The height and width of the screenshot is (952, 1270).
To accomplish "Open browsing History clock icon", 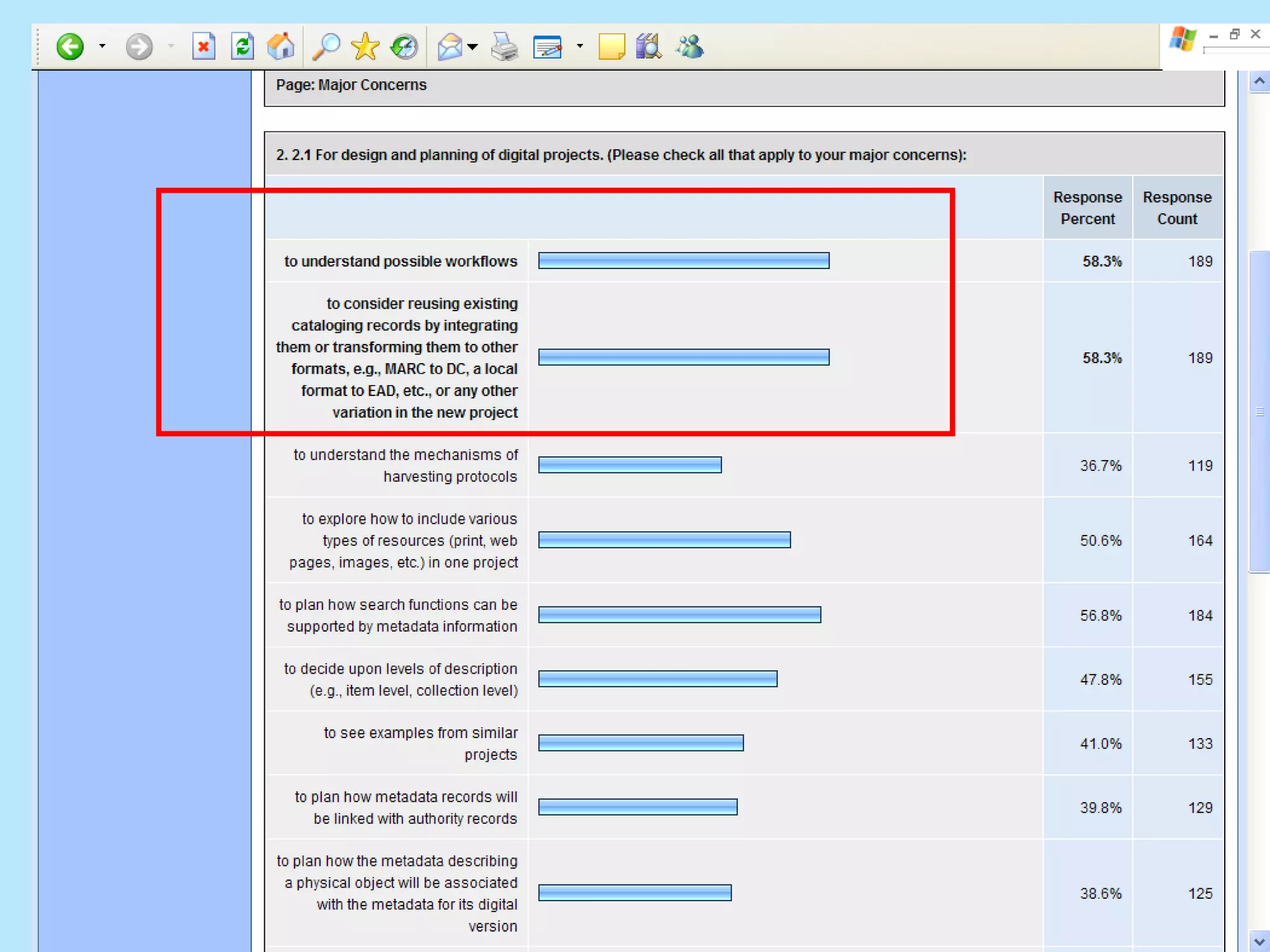I will (x=404, y=46).
